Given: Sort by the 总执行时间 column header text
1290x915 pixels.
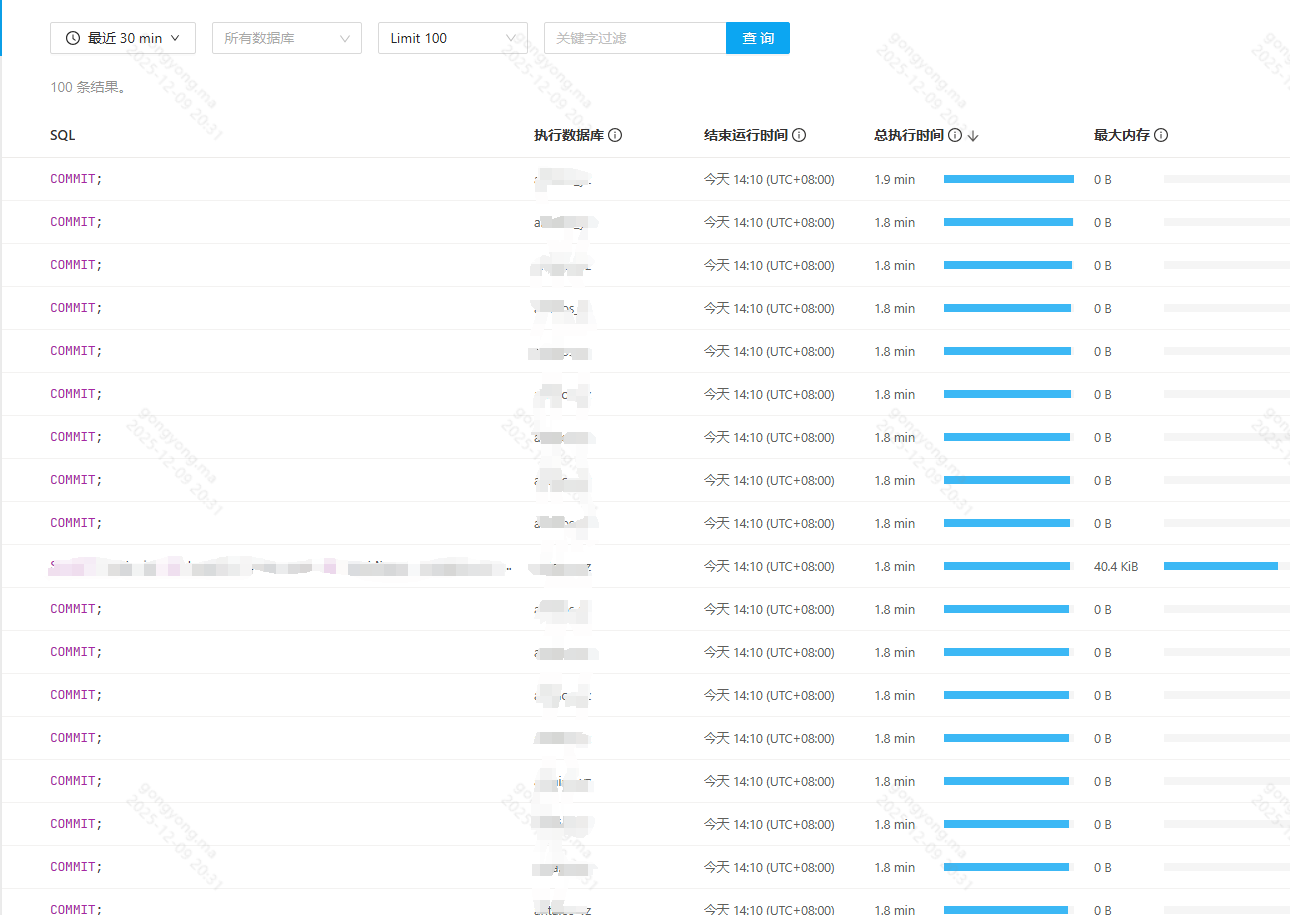Looking at the screenshot, I should pos(908,135).
